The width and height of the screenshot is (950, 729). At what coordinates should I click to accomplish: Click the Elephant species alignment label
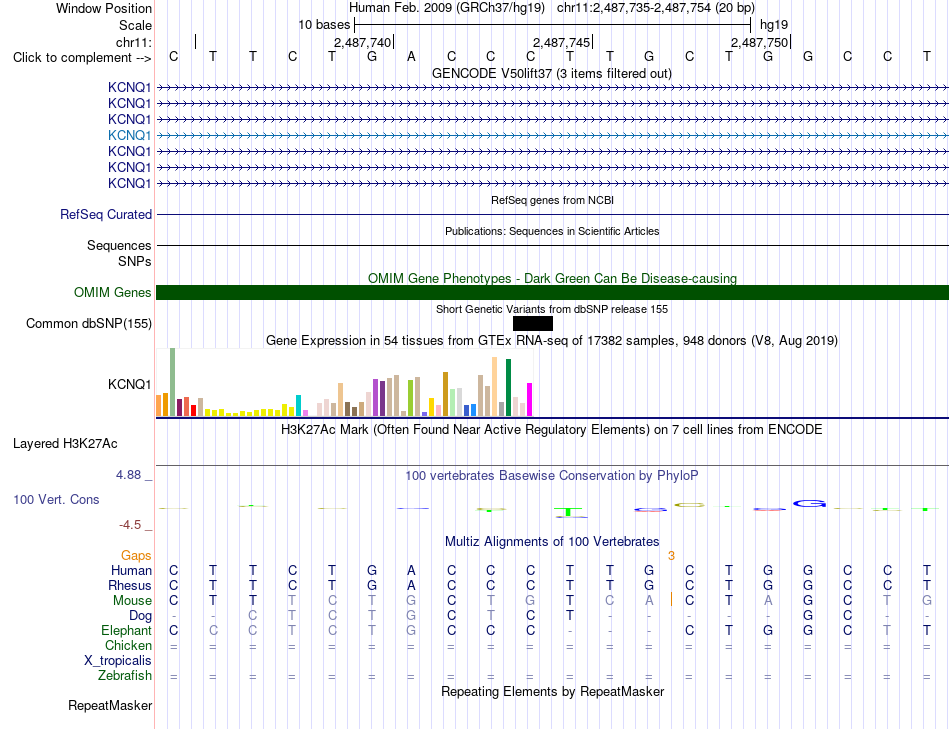[126, 631]
